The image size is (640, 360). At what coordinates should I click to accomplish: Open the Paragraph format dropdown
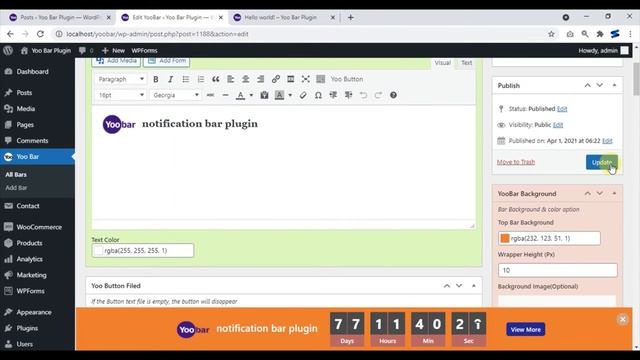pyautogui.click(x=121, y=79)
